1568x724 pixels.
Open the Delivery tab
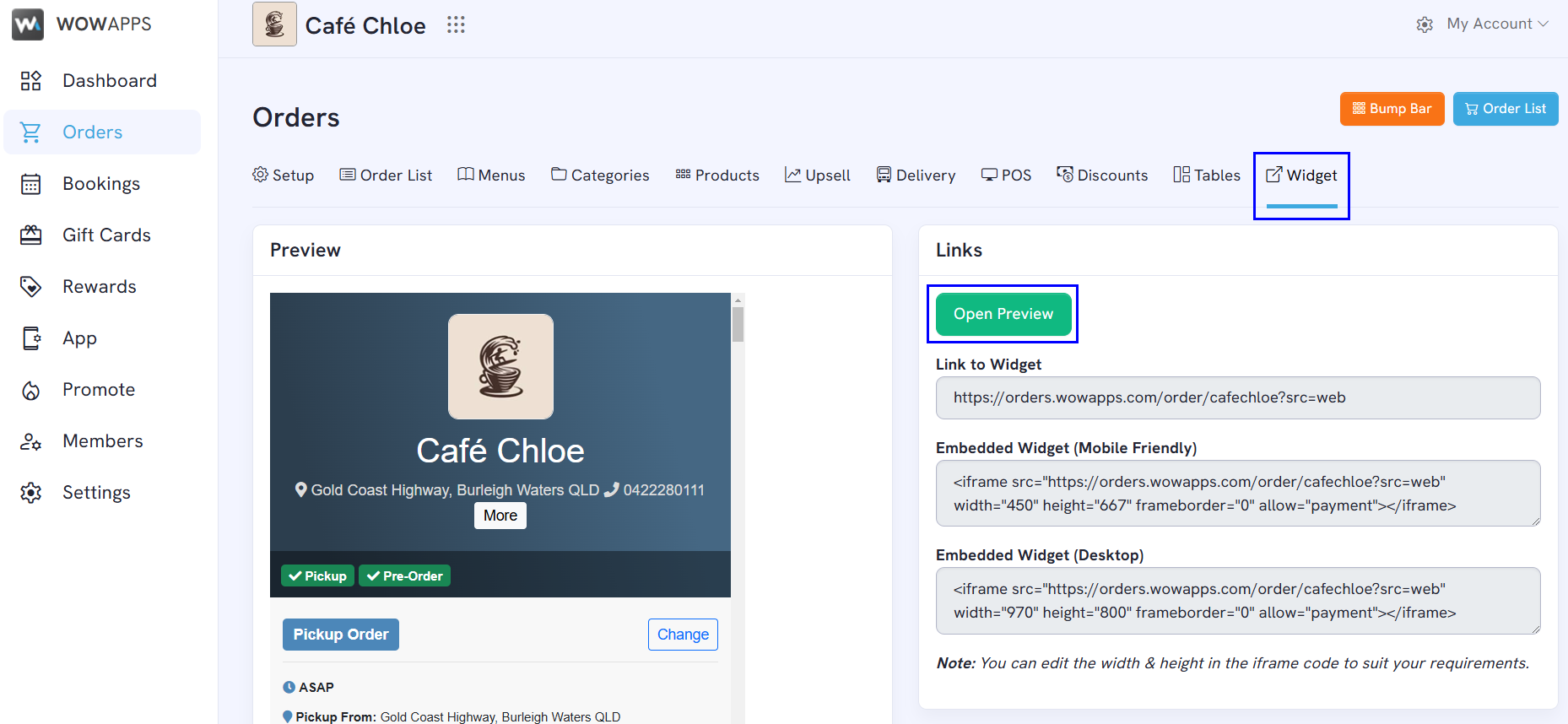916,175
